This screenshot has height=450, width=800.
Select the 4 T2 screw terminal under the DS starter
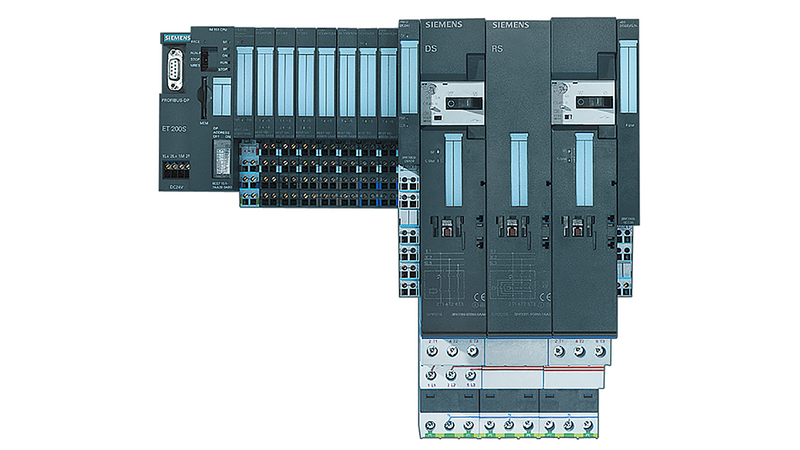click(453, 351)
